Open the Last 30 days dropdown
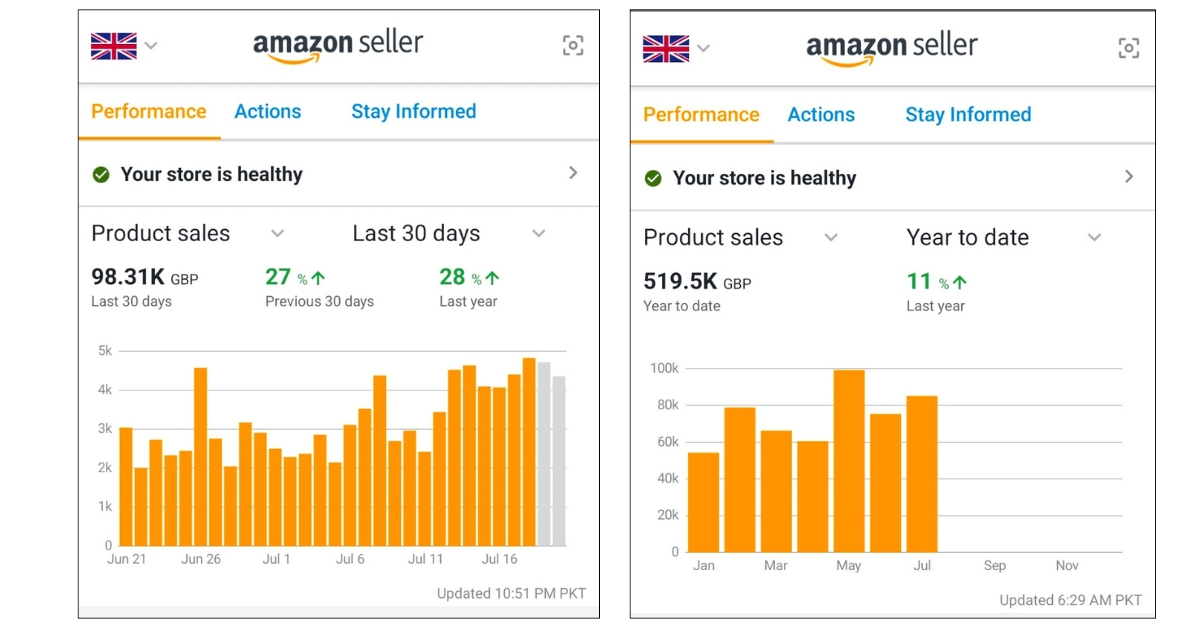This screenshot has width=1200, height=628. 538,234
